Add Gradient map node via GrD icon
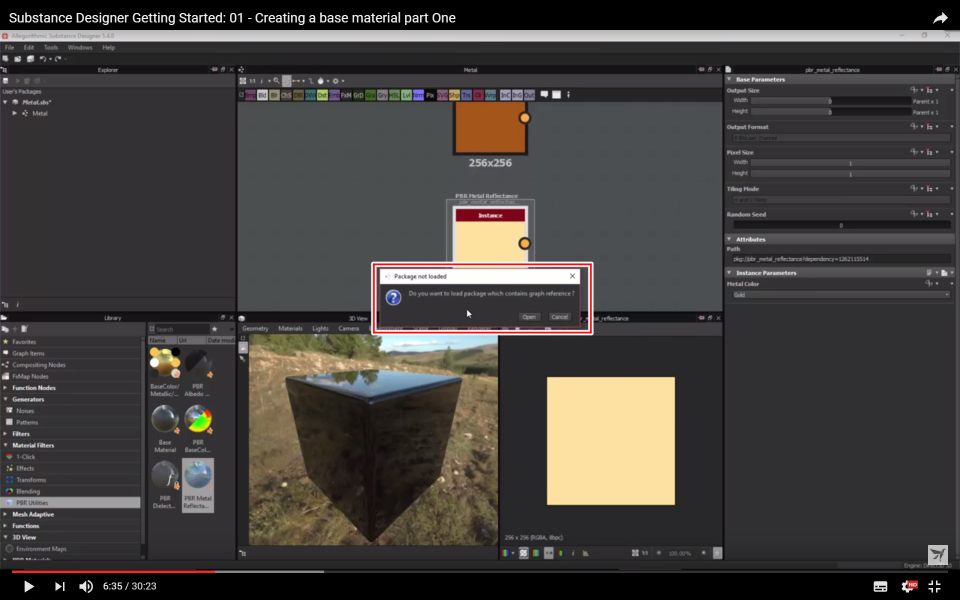The image size is (960, 600). [x=358, y=96]
